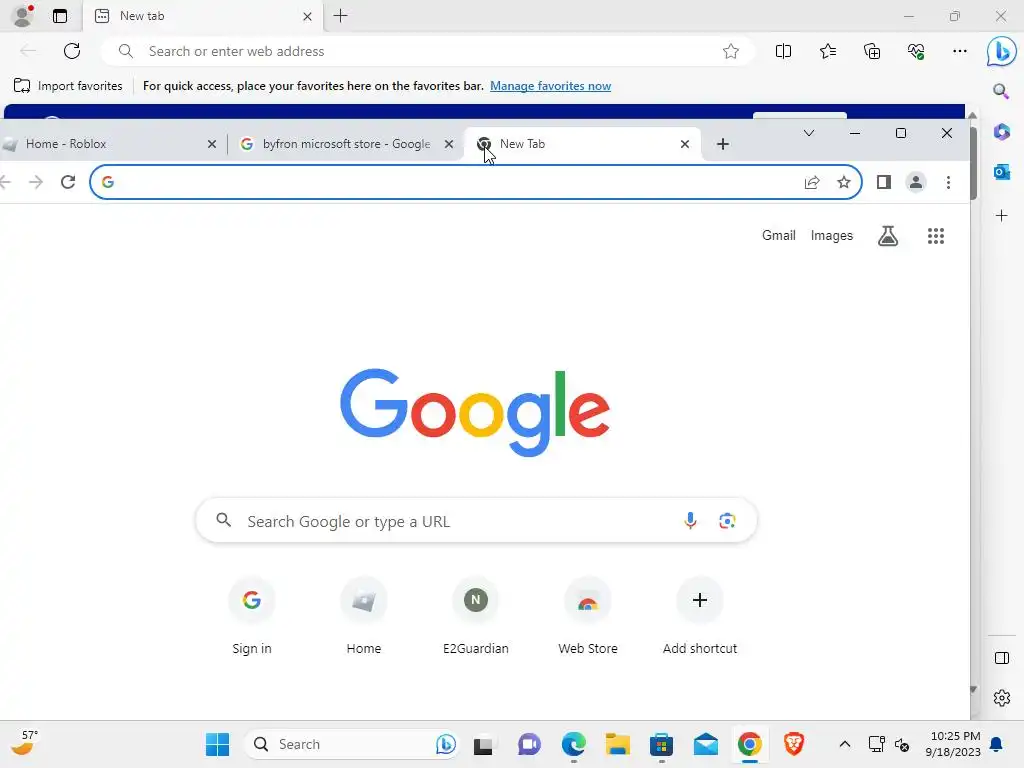Image resolution: width=1024 pixels, height=768 pixels.
Task: Switch to Home - Roblox tab
Action: point(110,144)
